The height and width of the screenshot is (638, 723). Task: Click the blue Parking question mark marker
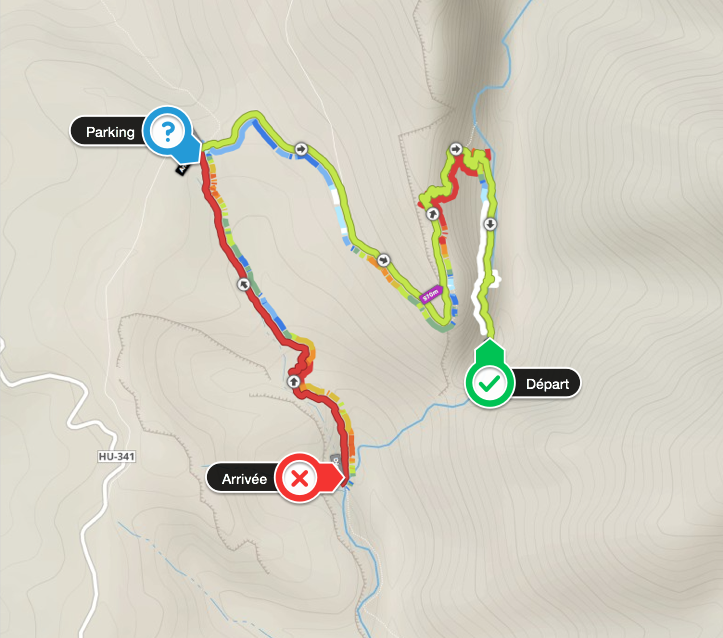(167, 132)
